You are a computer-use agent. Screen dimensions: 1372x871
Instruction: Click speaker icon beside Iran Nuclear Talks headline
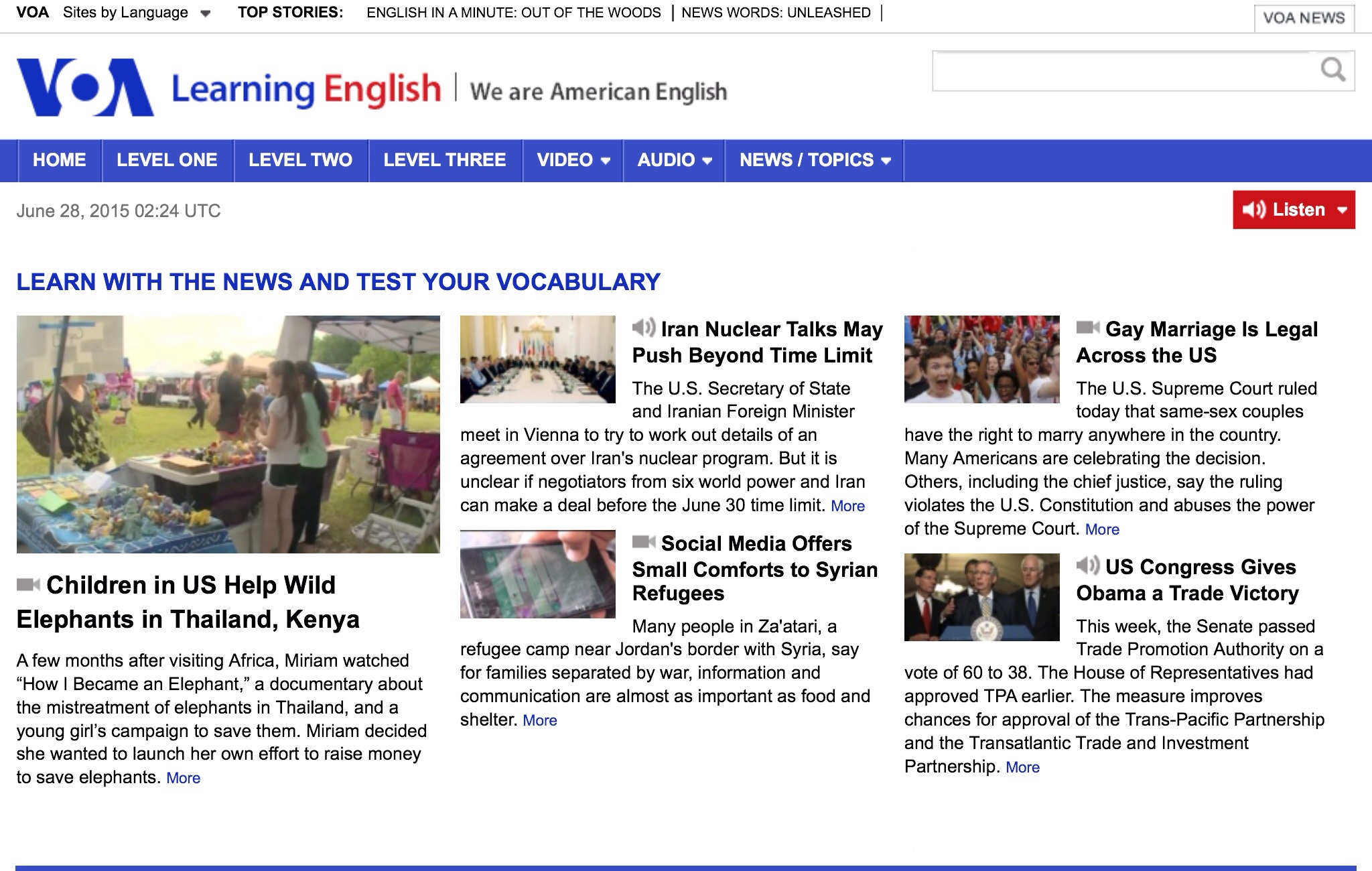(643, 328)
